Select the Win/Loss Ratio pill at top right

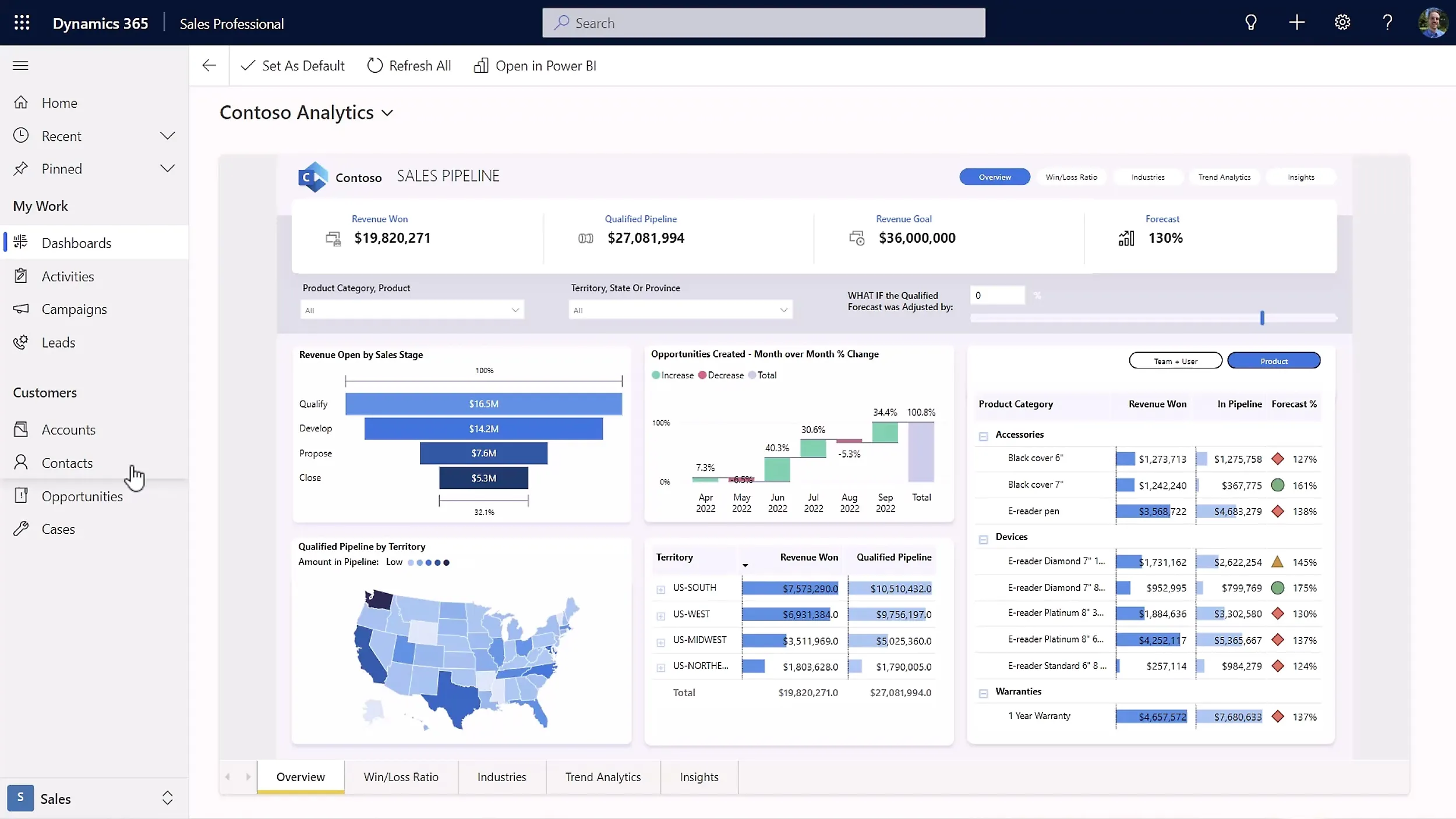click(1072, 176)
